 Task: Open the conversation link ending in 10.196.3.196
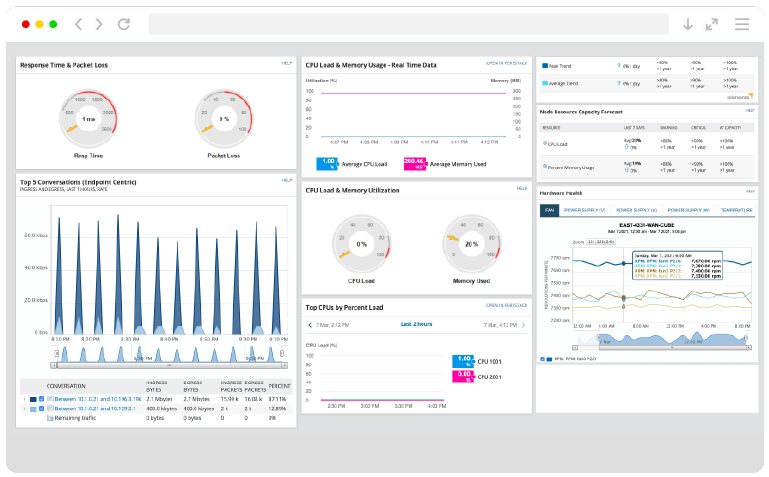98,399
